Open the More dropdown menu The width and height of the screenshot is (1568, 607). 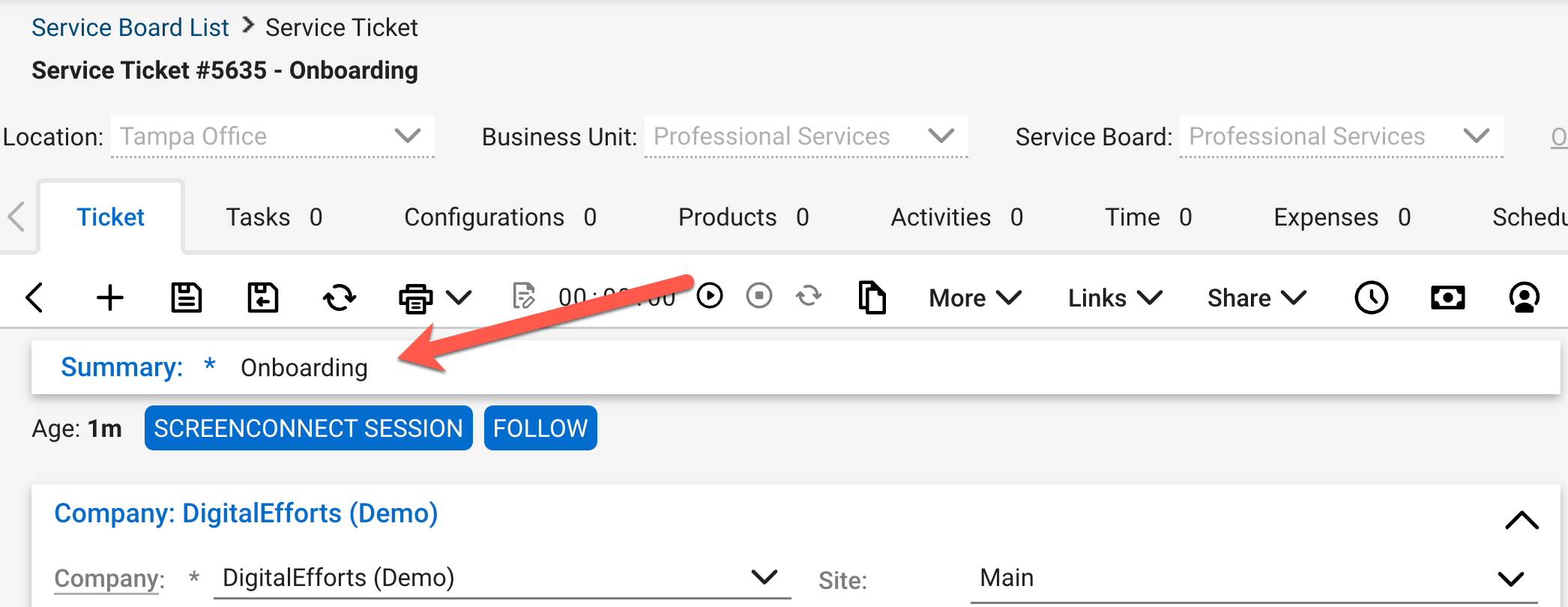pyautogui.click(x=975, y=298)
